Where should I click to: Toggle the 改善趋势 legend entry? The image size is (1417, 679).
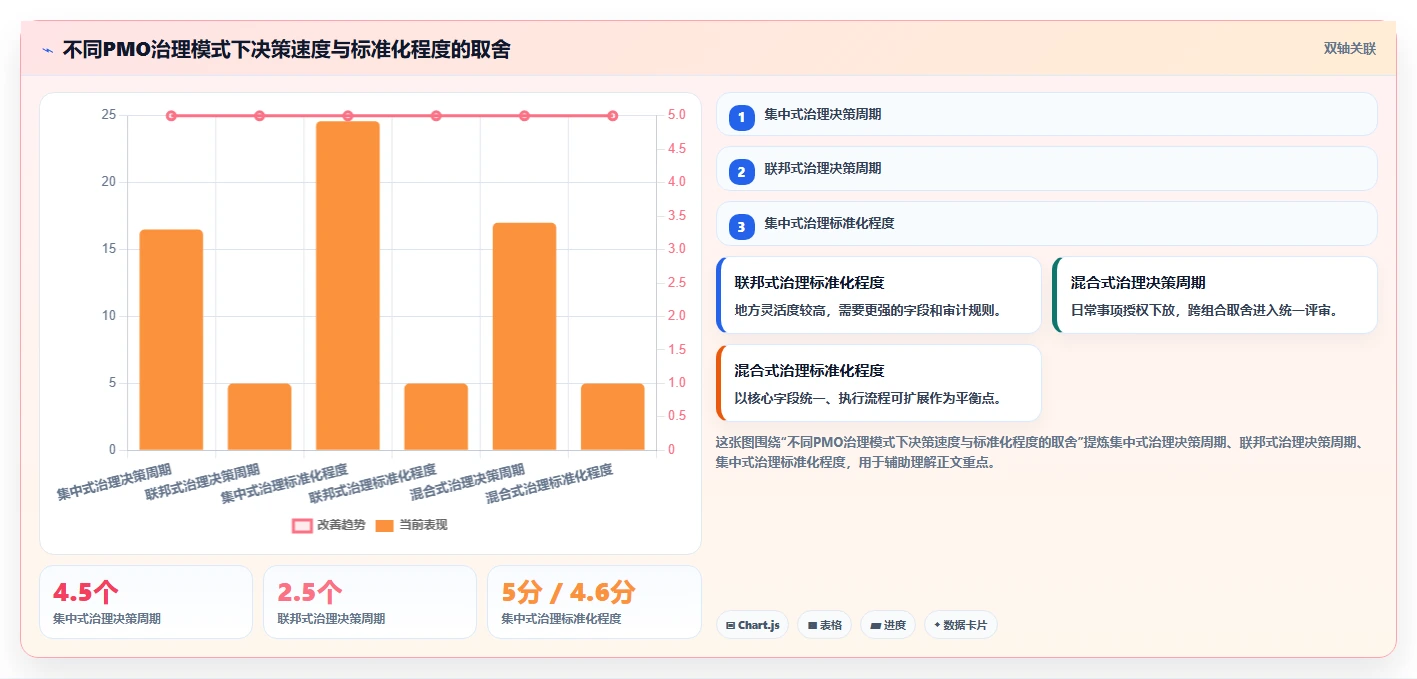[328, 525]
